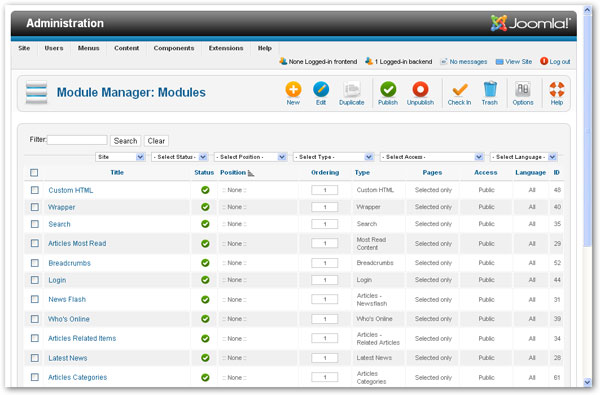Click the red Unpublish toolbar icon
600x395 pixels.
tap(420, 90)
